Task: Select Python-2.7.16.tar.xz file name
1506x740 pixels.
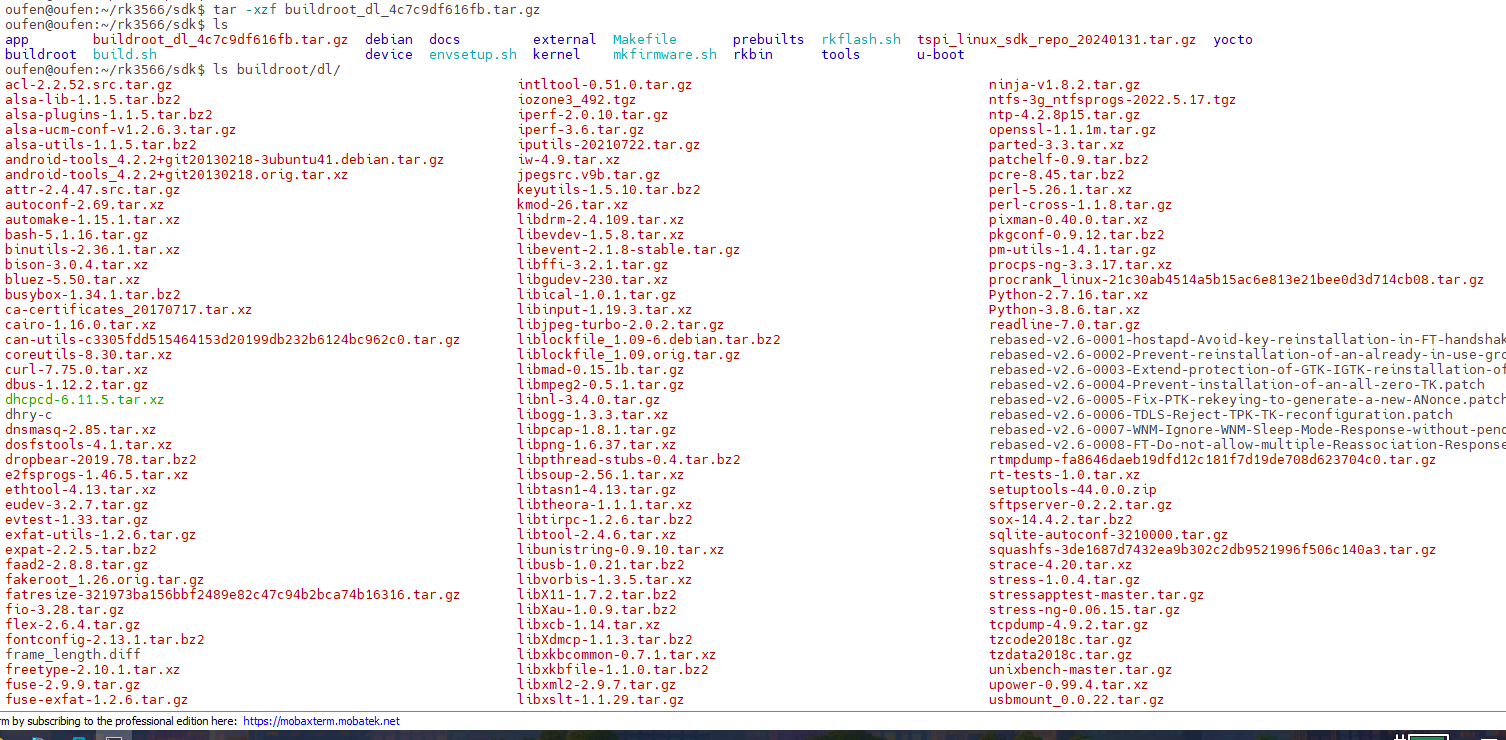Action: coord(1069,295)
